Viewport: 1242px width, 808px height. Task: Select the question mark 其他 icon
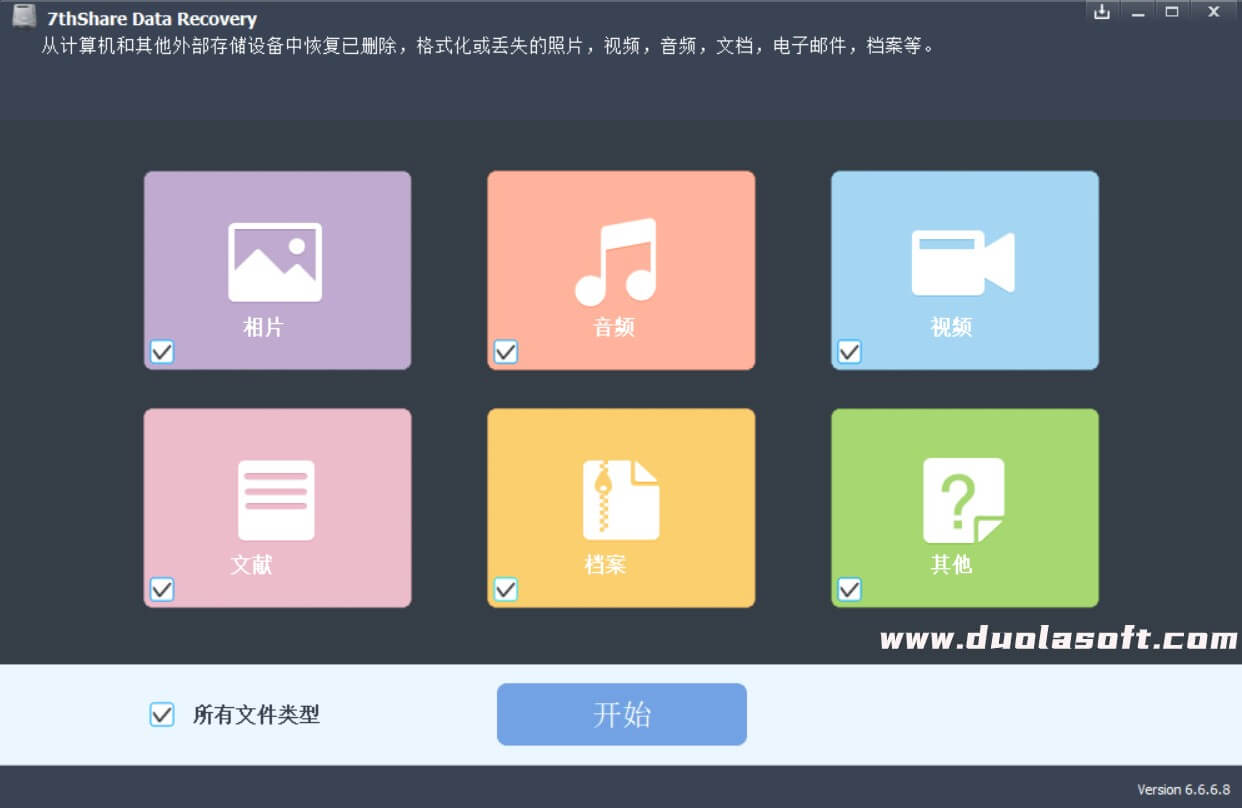(x=963, y=500)
